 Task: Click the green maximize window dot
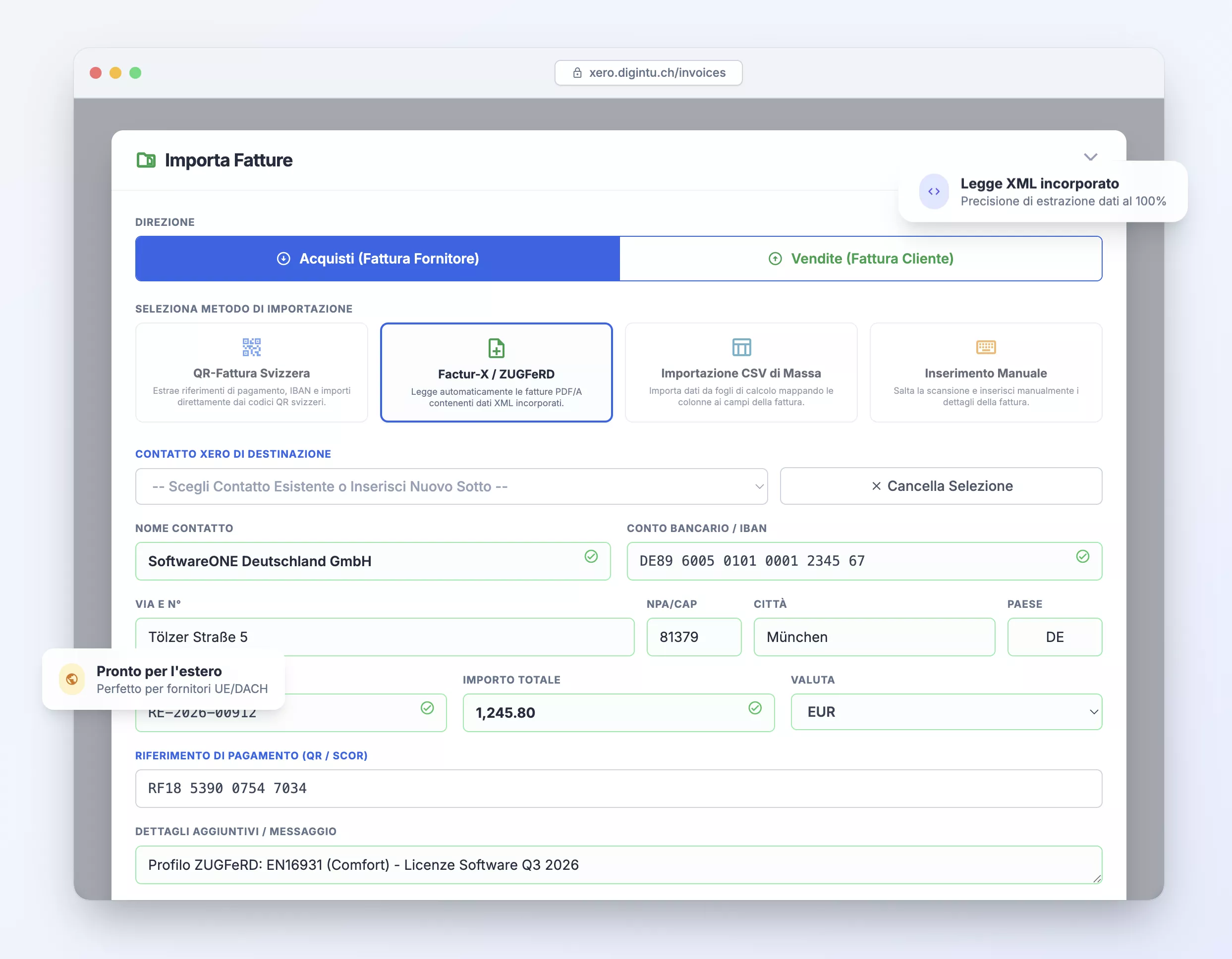pos(135,73)
